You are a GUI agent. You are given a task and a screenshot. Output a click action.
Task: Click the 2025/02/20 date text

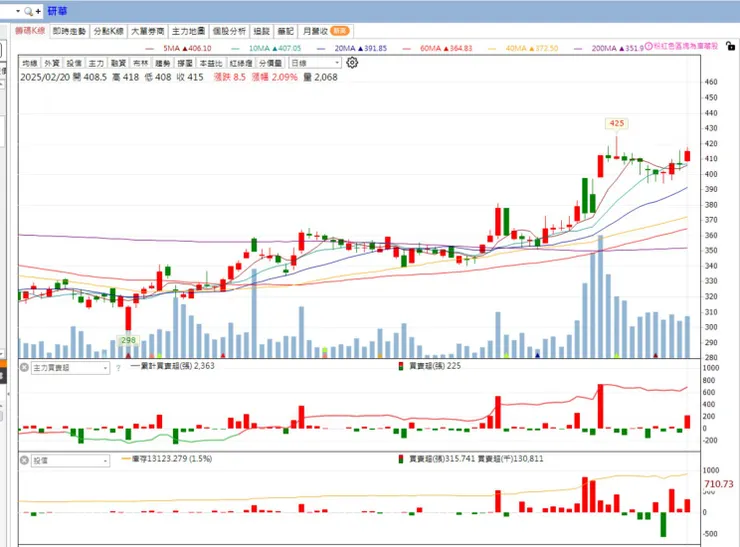pos(44,77)
